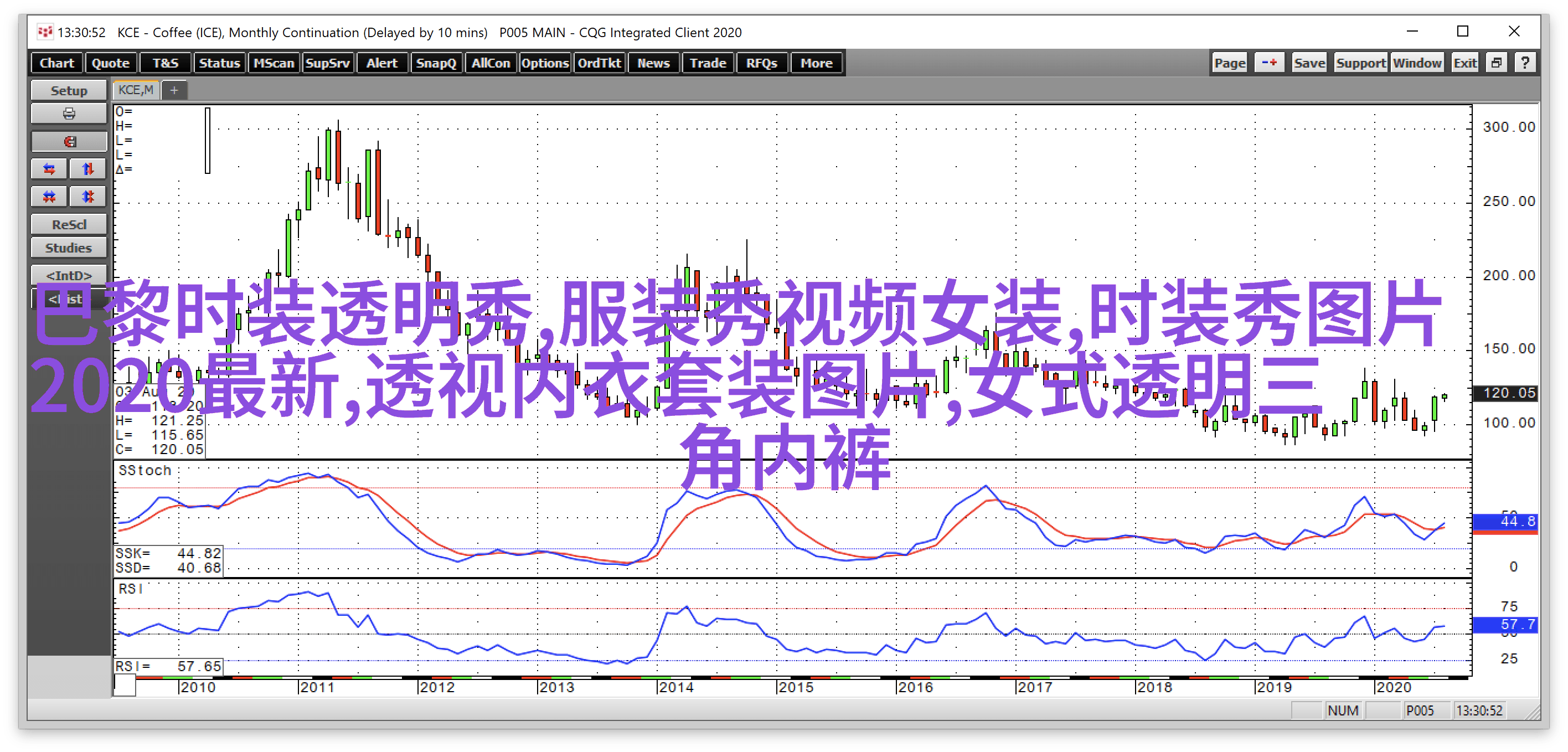Click the 13:30:52 status bar clock

(x=1479, y=710)
